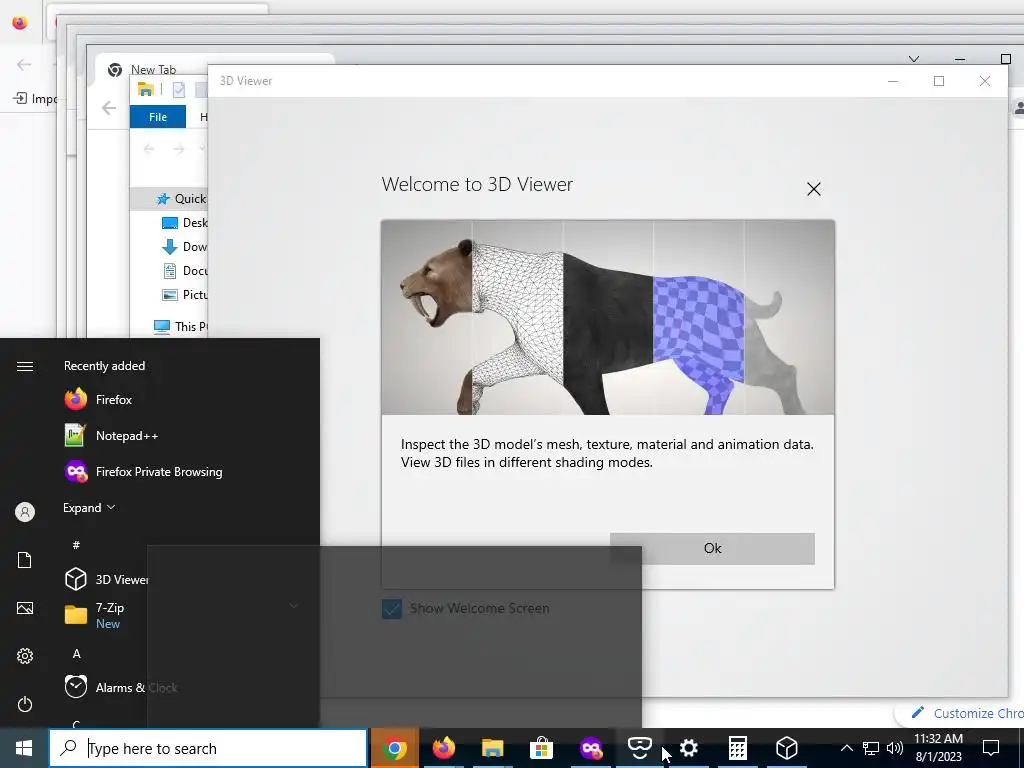Select Desktop in File Explorer sidebar
This screenshot has height=768, width=1024.
[x=185, y=223]
